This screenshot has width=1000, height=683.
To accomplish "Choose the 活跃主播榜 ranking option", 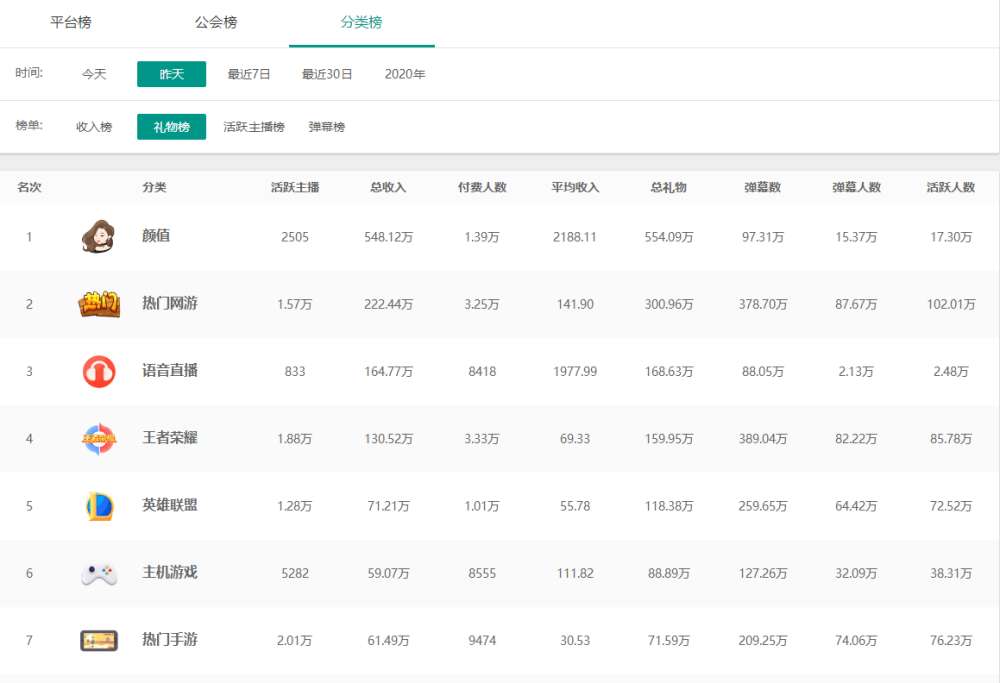I will coord(254,127).
